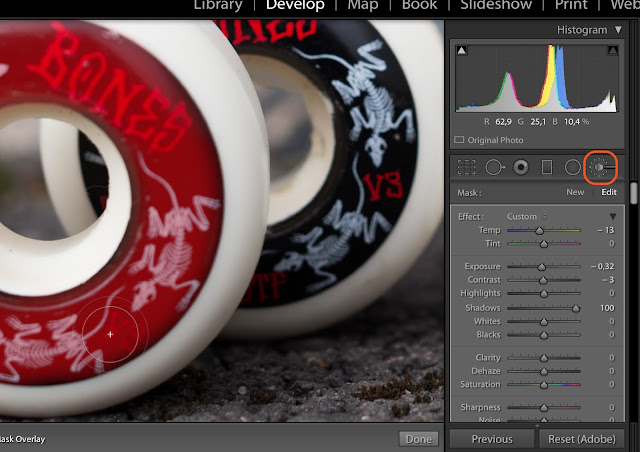Open the Slideshow module
This screenshot has height=452, width=640.
coord(496,5)
